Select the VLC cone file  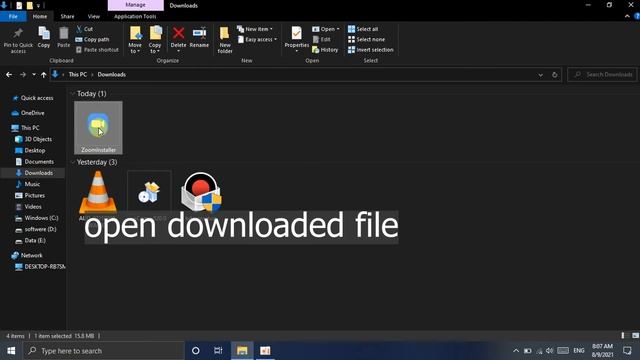98,193
